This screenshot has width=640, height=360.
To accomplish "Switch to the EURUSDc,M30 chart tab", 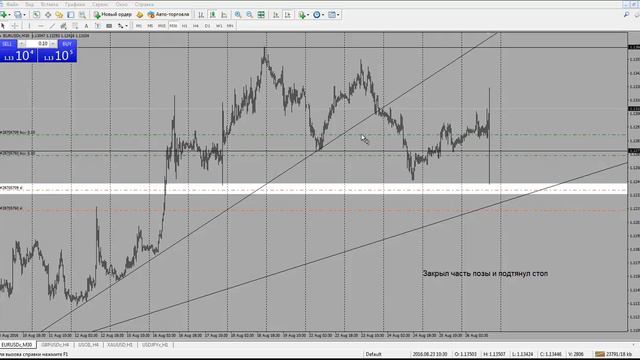I will tap(17, 345).
